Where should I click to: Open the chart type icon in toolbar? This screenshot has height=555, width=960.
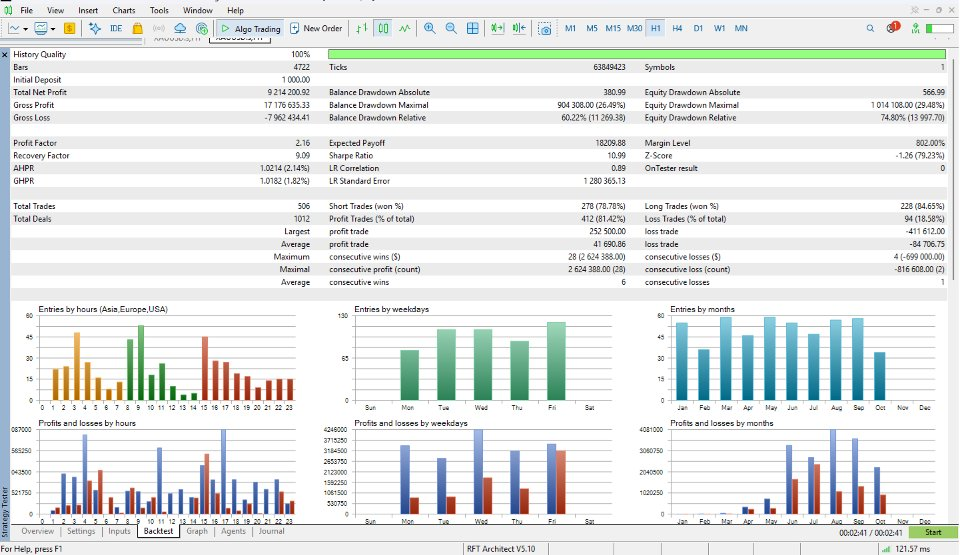13,28
